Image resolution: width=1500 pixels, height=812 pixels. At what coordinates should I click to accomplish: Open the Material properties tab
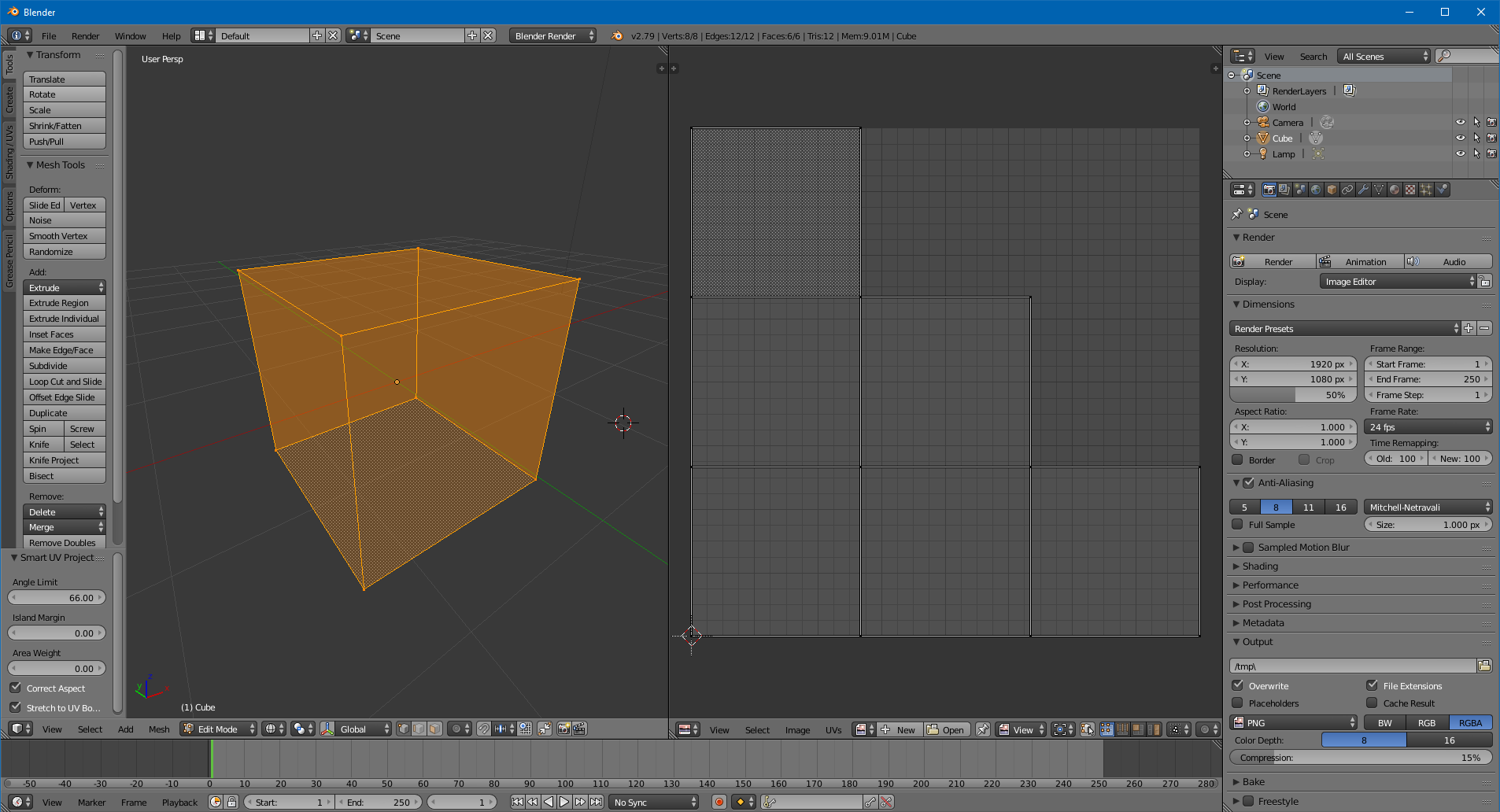[x=1395, y=190]
